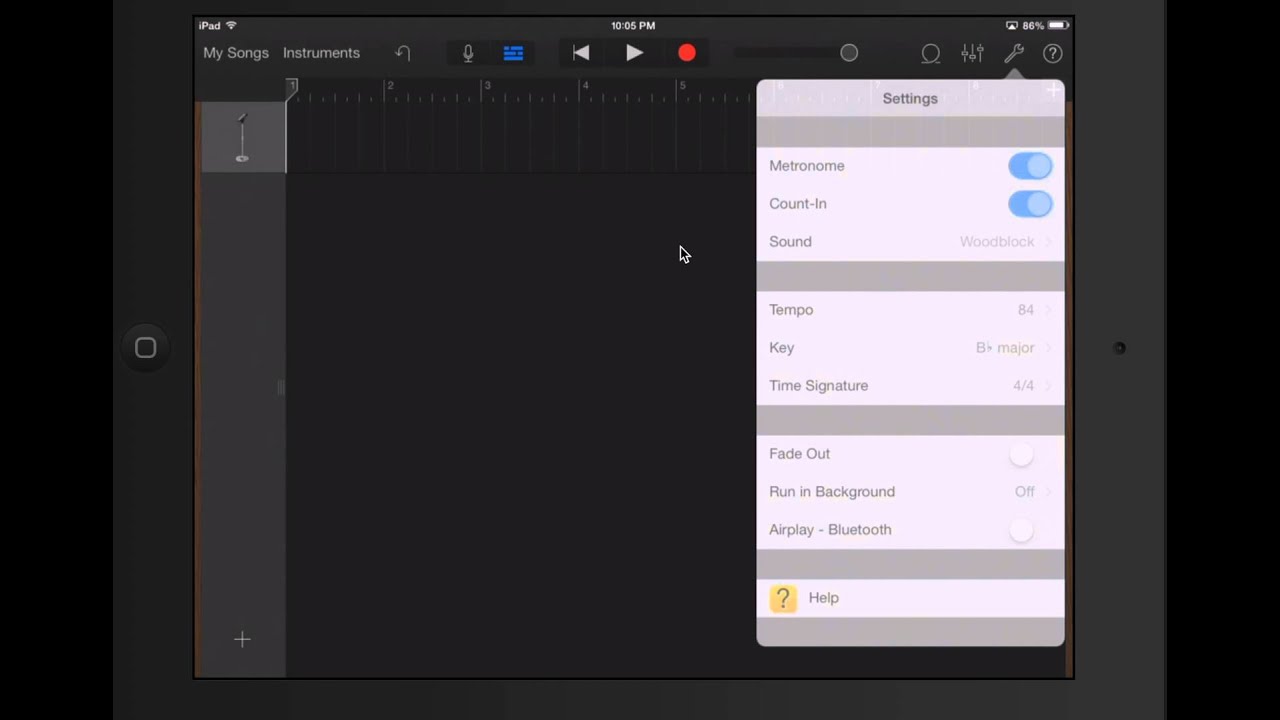The image size is (1280, 720).
Task: Click bar 5 on the timeline ruler
Action: coord(682,86)
